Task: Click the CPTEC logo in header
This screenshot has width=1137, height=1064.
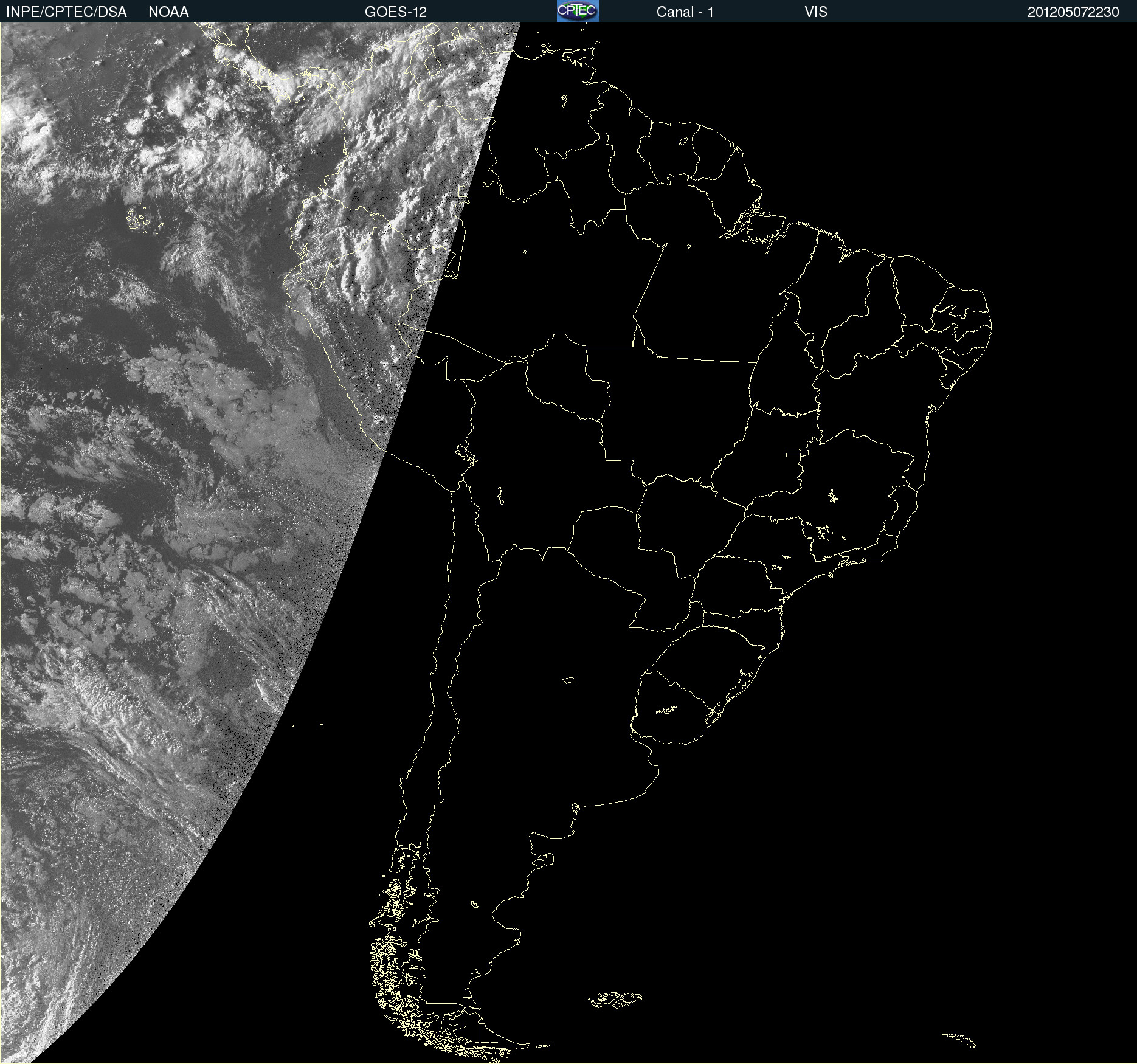Action: pos(578,11)
